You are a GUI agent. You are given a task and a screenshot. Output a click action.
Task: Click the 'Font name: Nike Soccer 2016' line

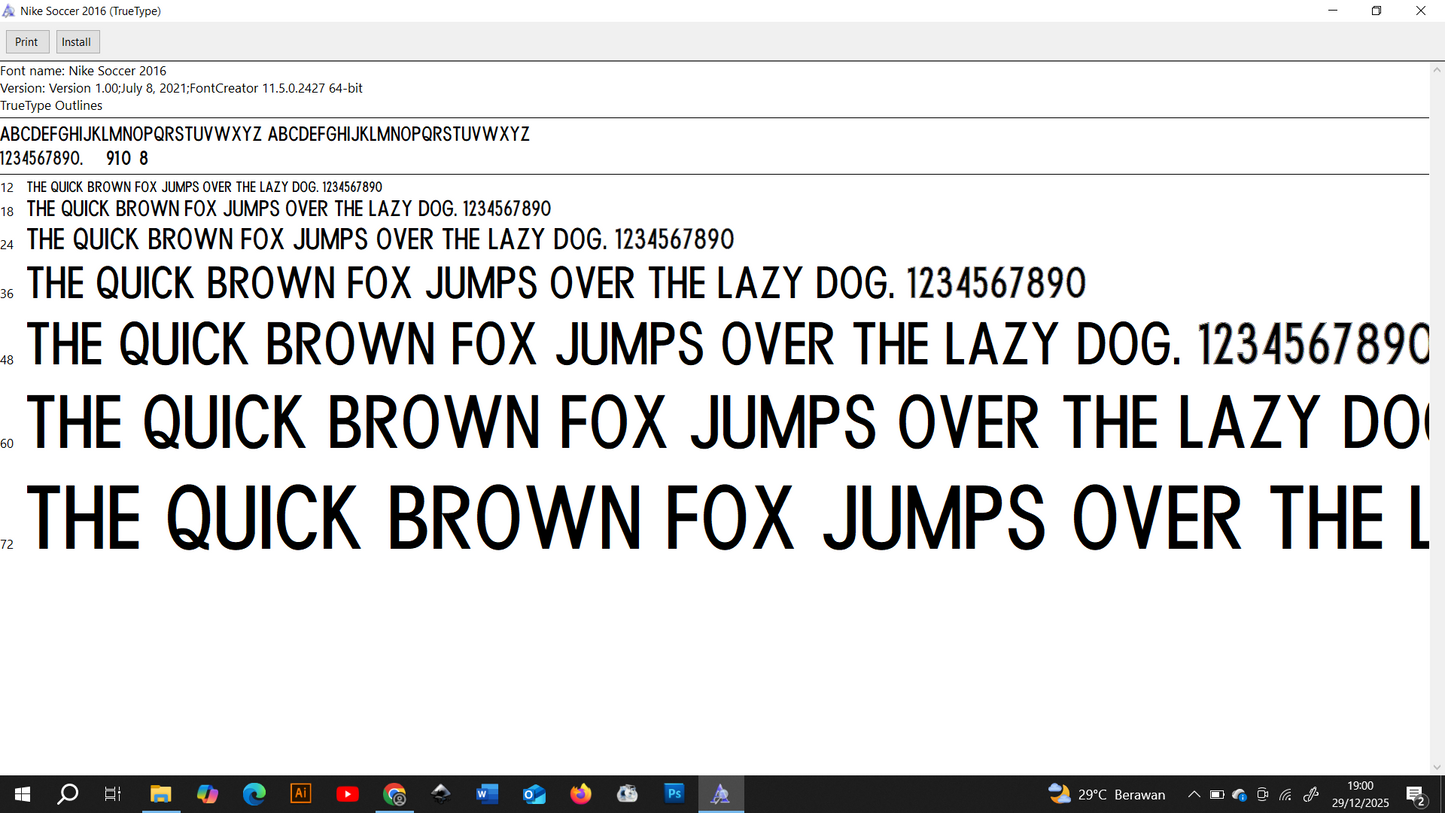tap(83, 71)
